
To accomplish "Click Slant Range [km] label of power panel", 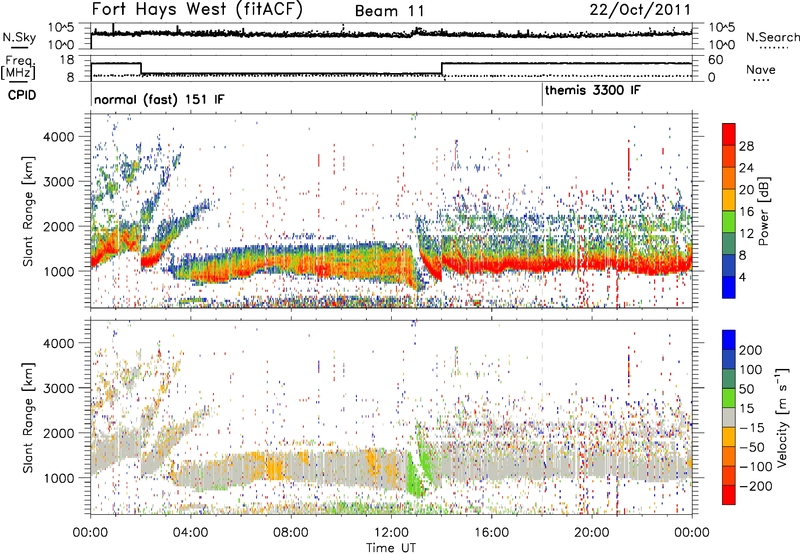I will tap(28, 211).
